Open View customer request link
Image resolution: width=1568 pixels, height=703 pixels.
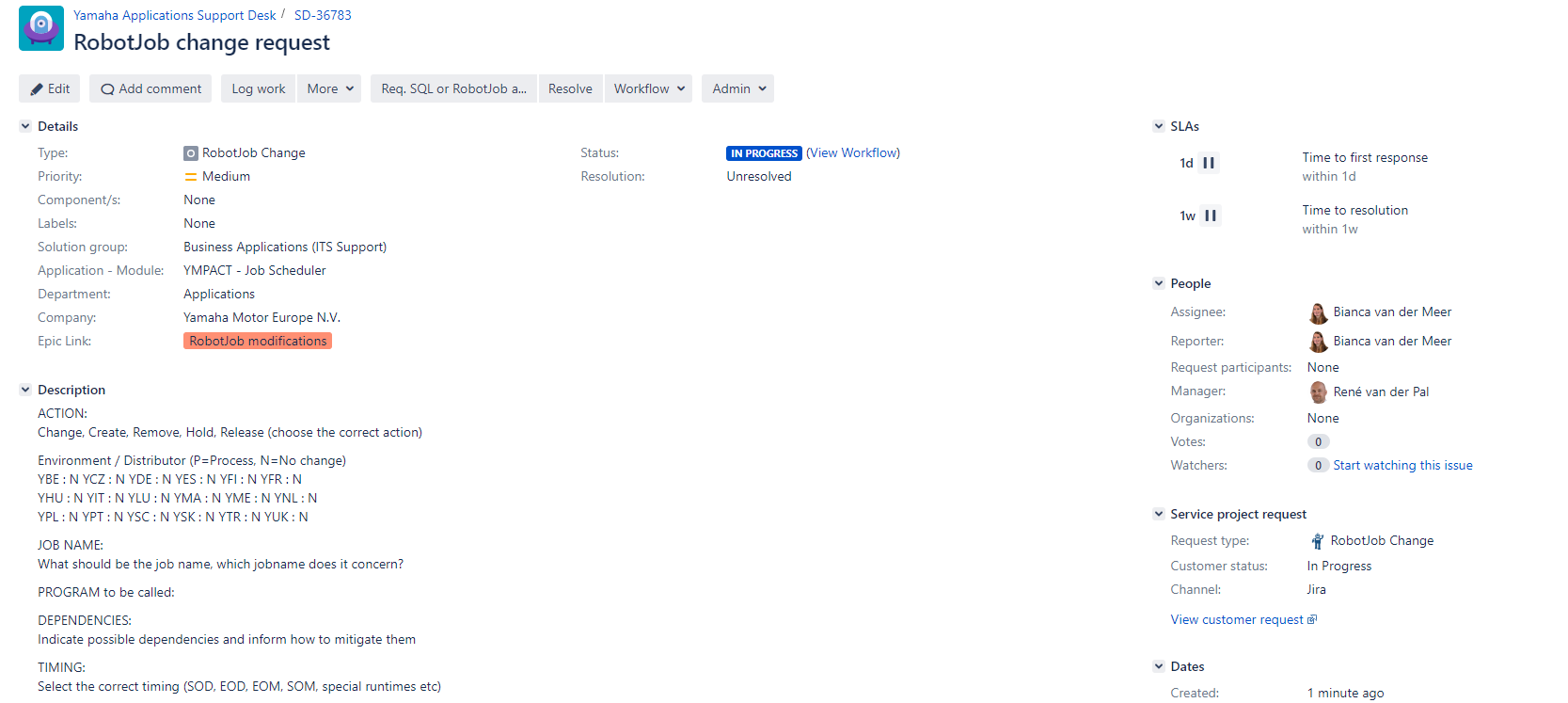click(1237, 619)
